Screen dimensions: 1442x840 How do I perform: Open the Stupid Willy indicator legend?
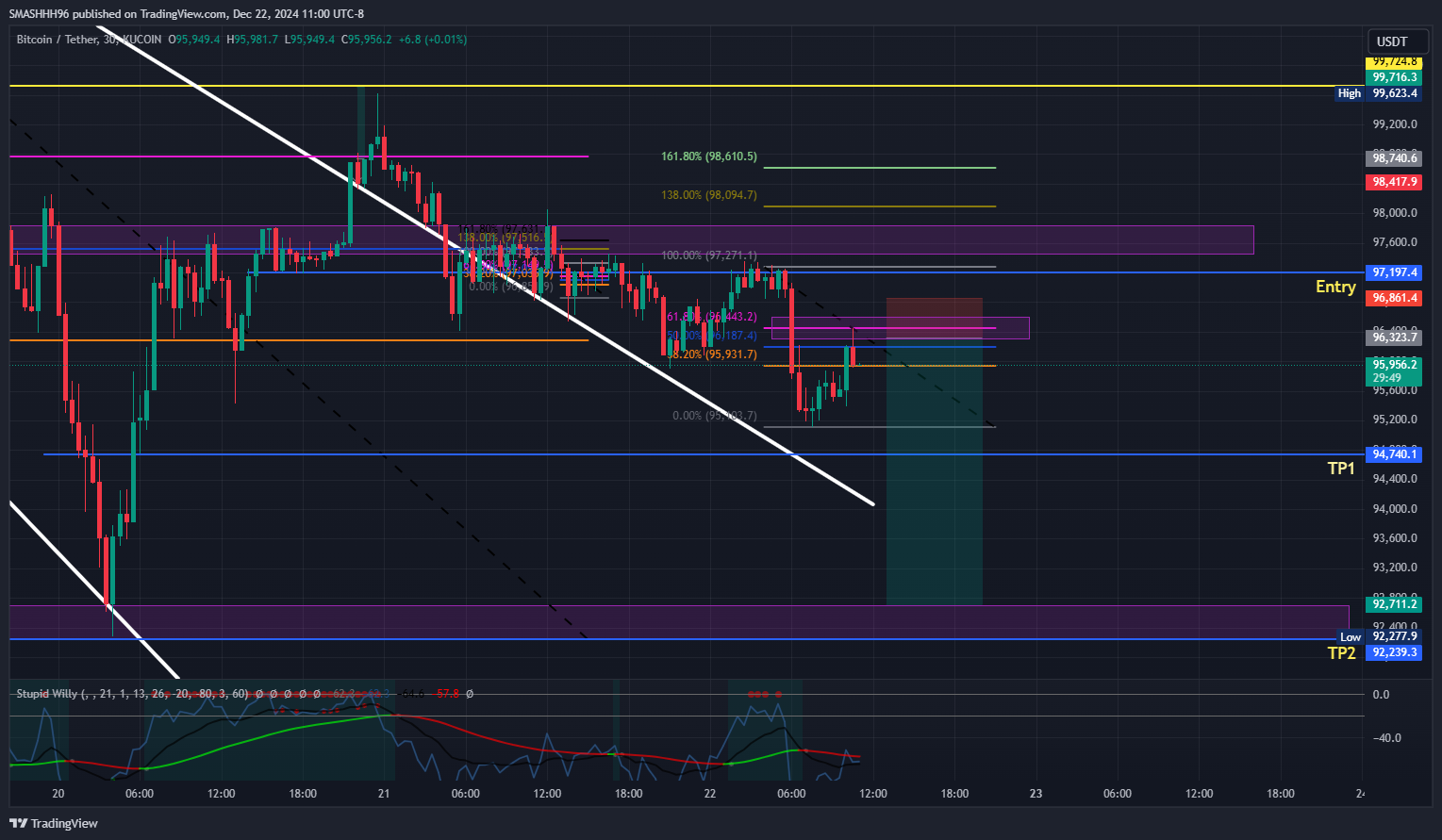coord(132,694)
